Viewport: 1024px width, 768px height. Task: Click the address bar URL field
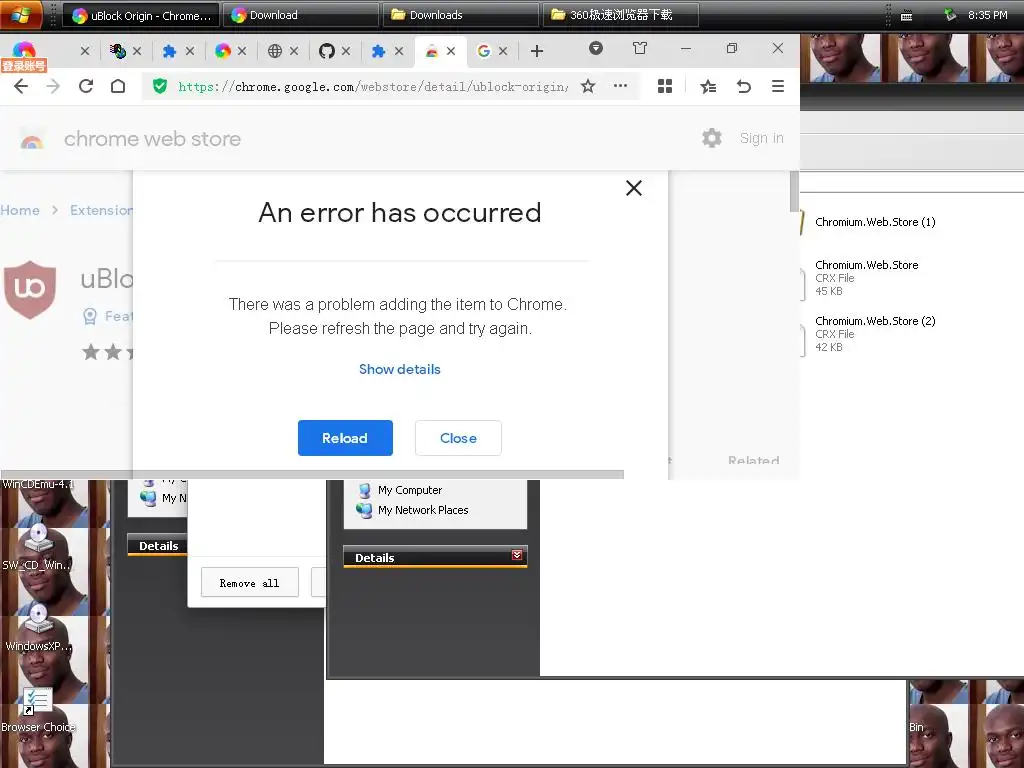(x=372, y=86)
